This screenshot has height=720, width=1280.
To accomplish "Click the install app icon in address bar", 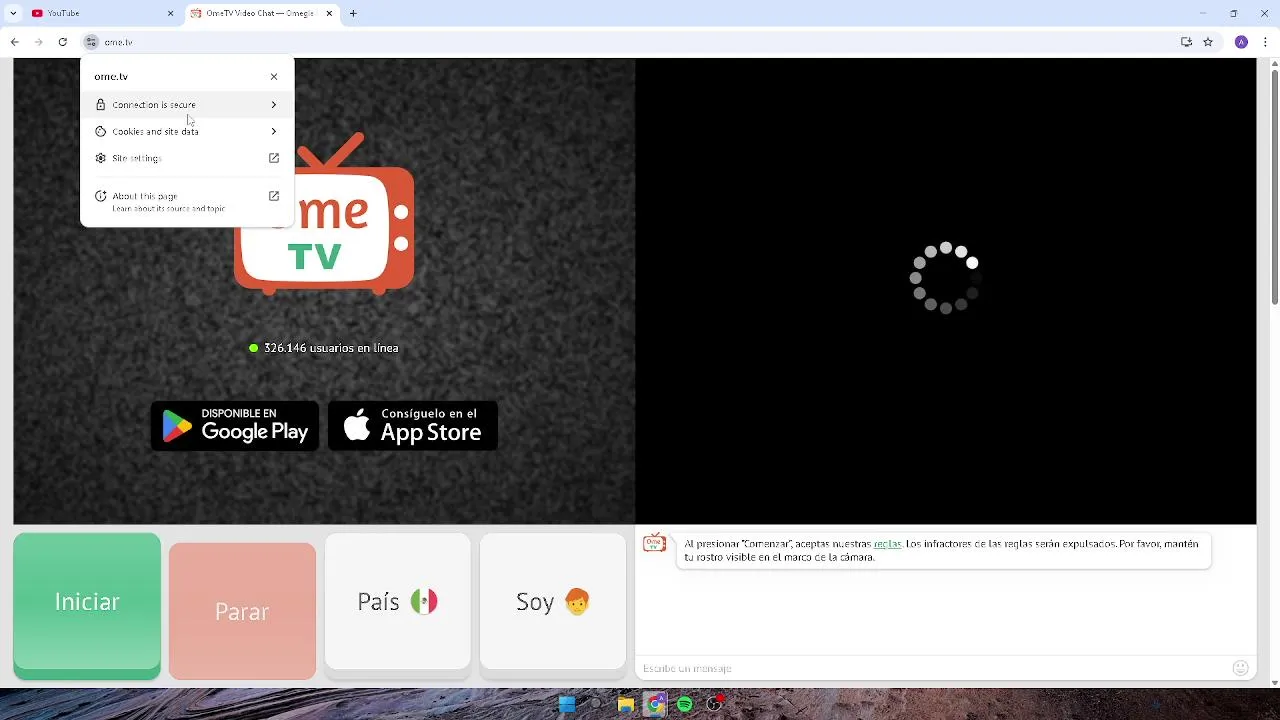I will click(1186, 42).
